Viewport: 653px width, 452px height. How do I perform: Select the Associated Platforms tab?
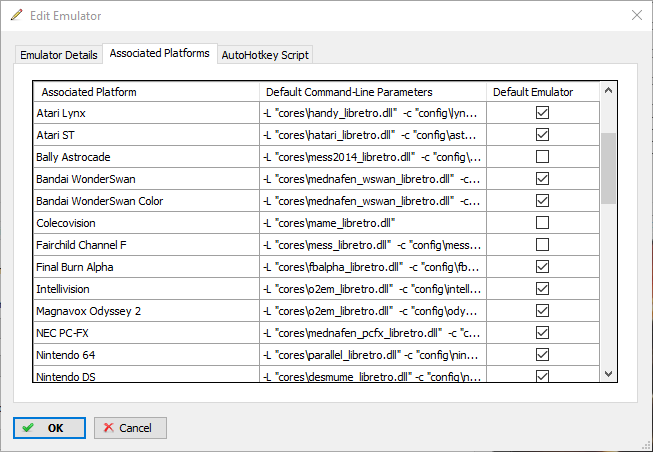click(160, 54)
